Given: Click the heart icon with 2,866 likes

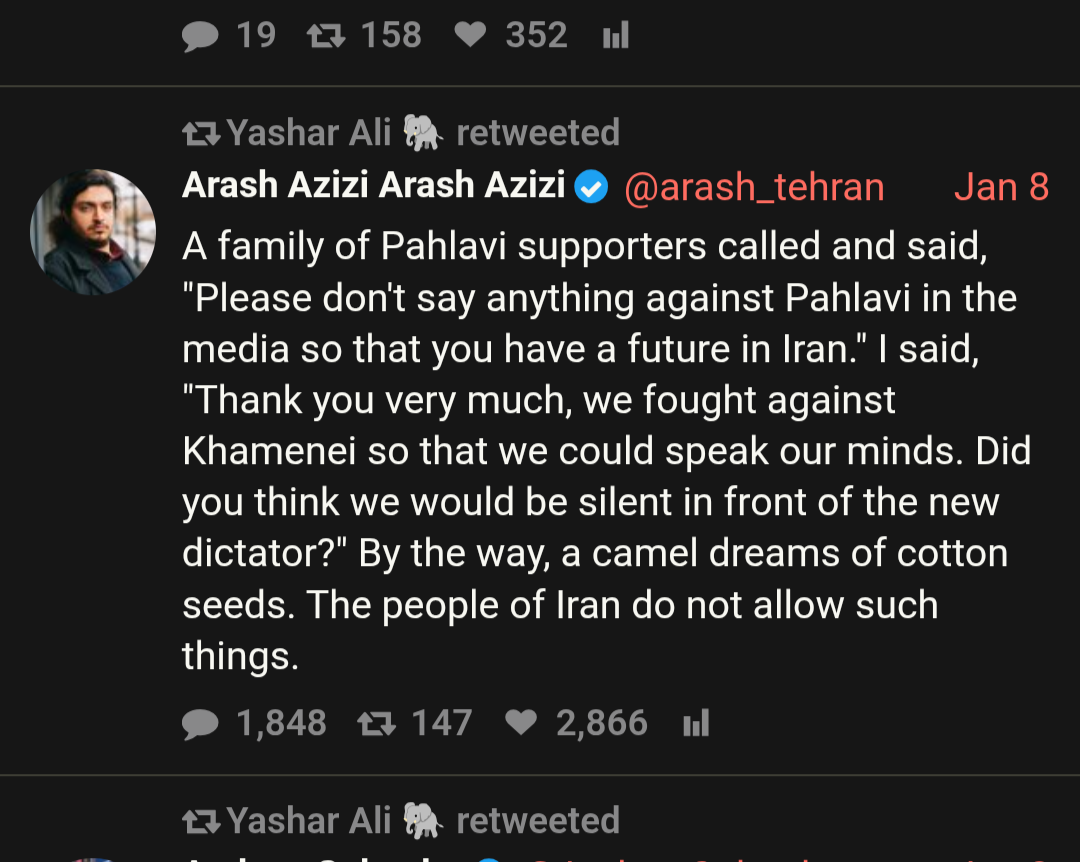Looking at the screenshot, I should pos(520,724).
